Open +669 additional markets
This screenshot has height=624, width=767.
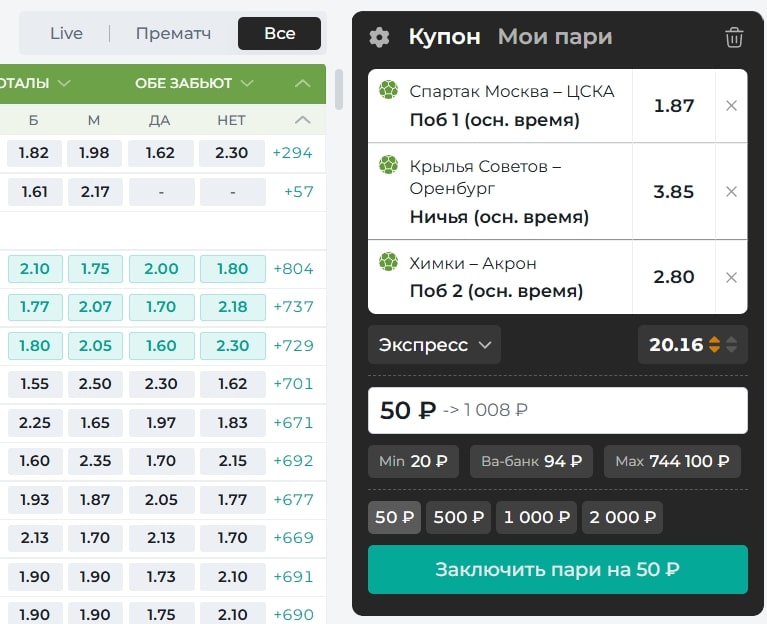[293, 538]
